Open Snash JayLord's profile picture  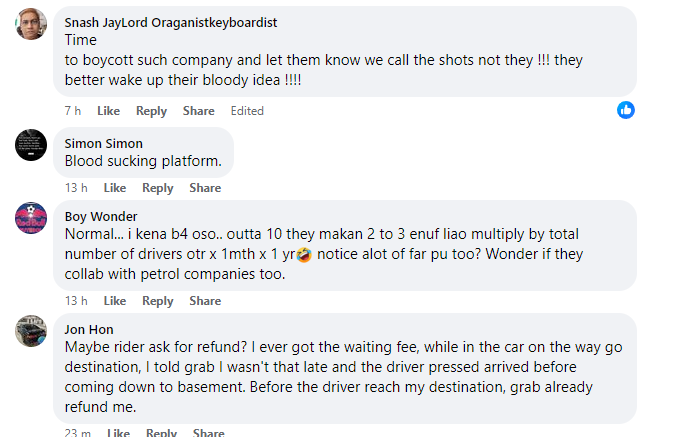click(x=31, y=24)
